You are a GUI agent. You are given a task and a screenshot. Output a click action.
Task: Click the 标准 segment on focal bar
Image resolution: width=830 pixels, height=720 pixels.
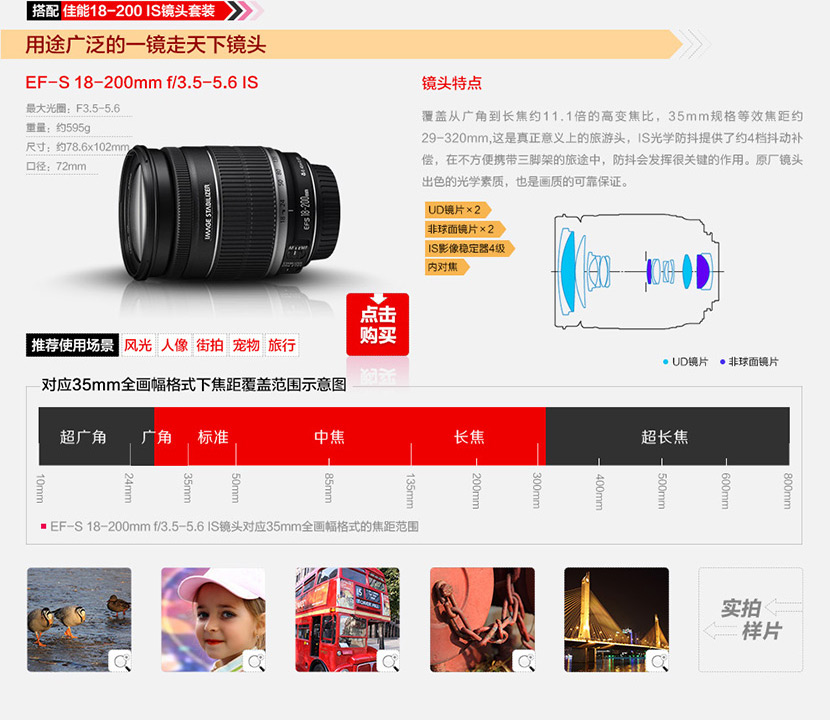213,437
